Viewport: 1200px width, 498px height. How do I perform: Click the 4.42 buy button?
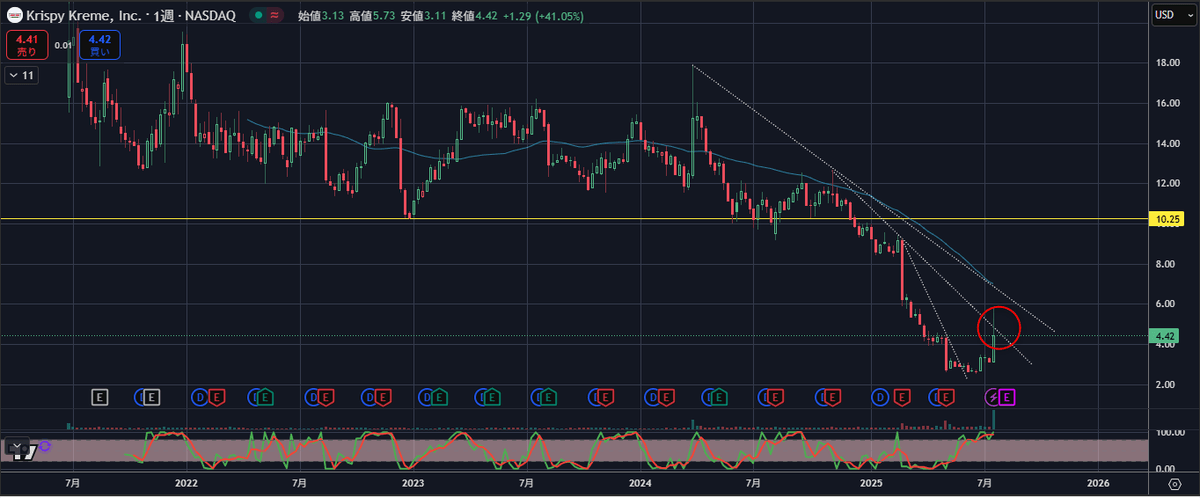click(100, 45)
